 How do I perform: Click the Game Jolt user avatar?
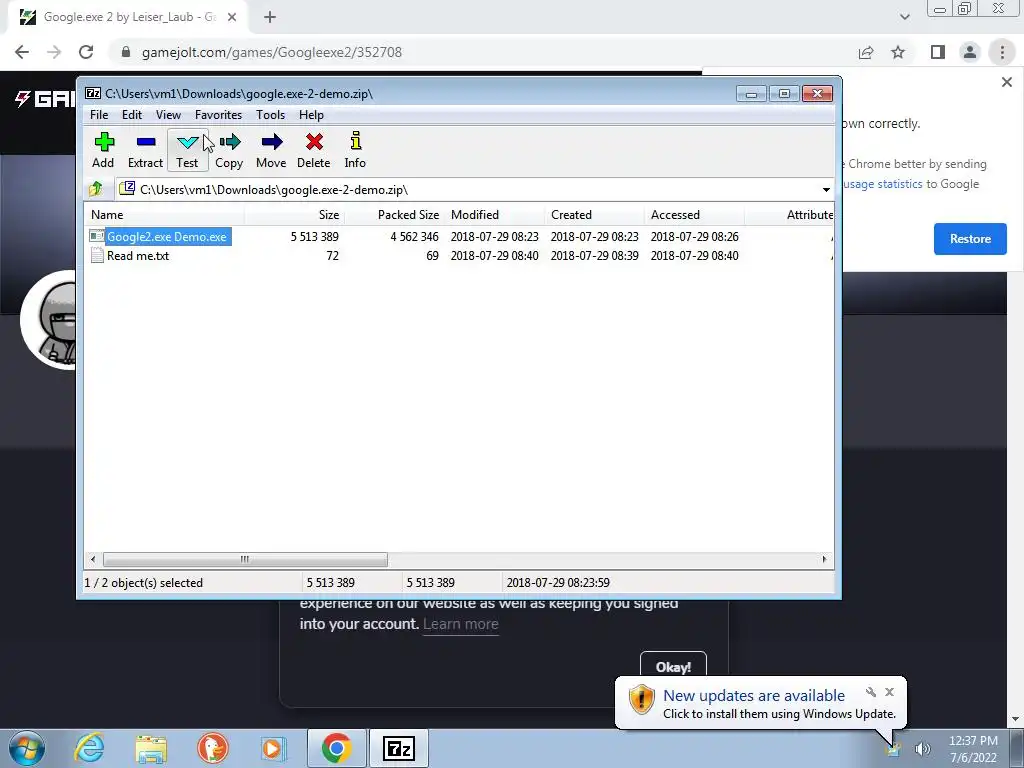coord(49,320)
